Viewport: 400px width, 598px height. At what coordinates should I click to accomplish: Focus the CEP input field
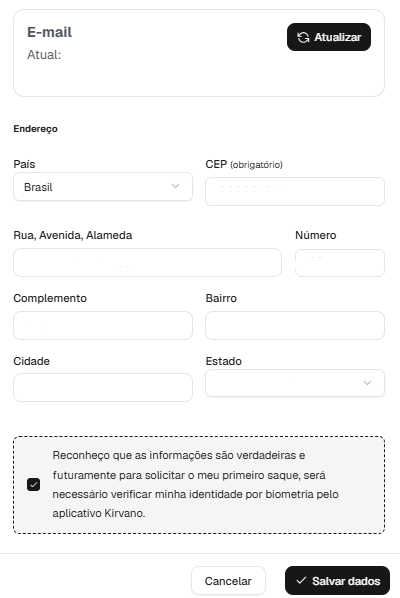[295, 191]
